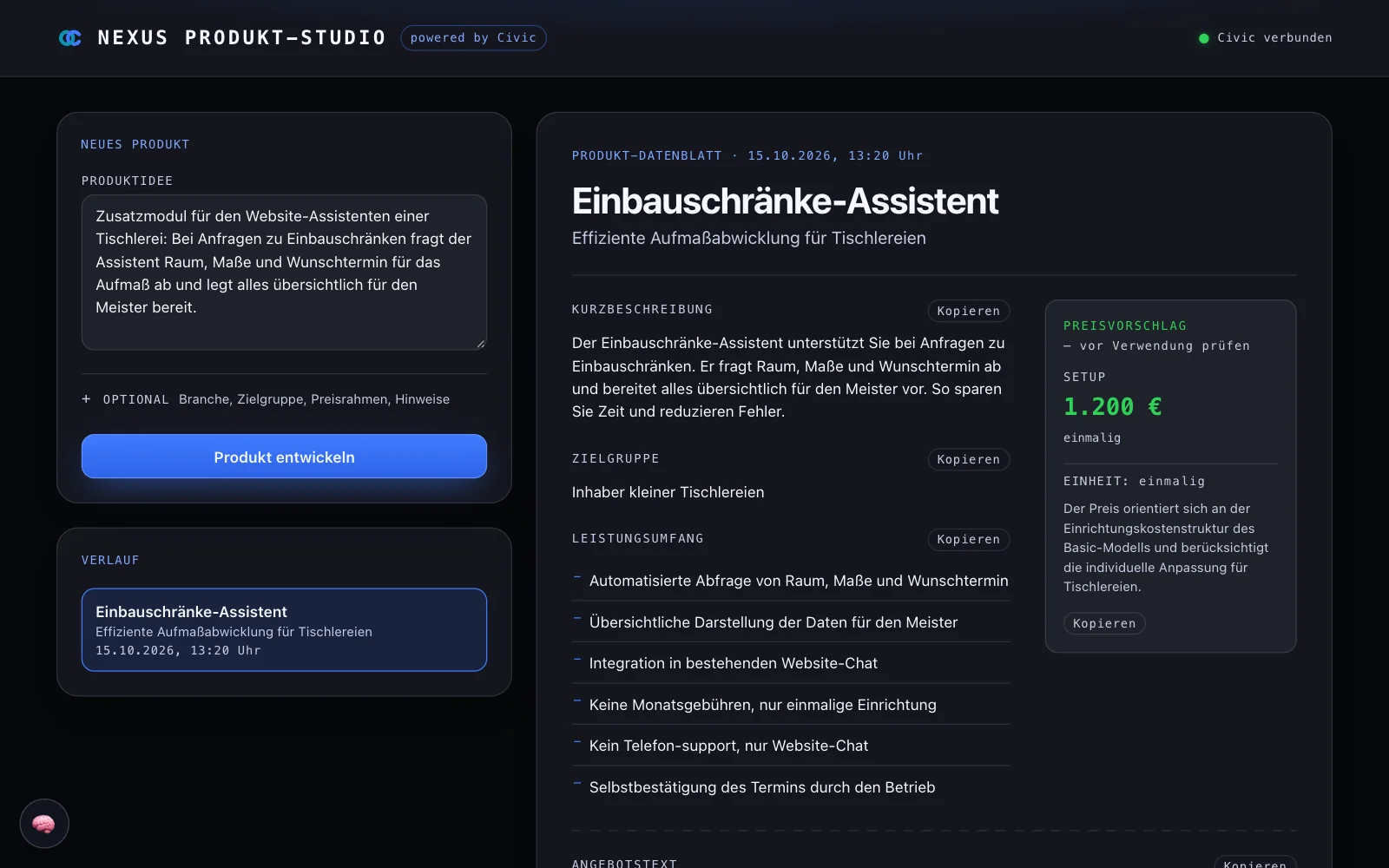Image resolution: width=1389 pixels, height=868 pixels.
Task: Select 'Kein Telefon-support, nur Website-Chat' item
Action: pyautogui.click(x=791, y=746)
